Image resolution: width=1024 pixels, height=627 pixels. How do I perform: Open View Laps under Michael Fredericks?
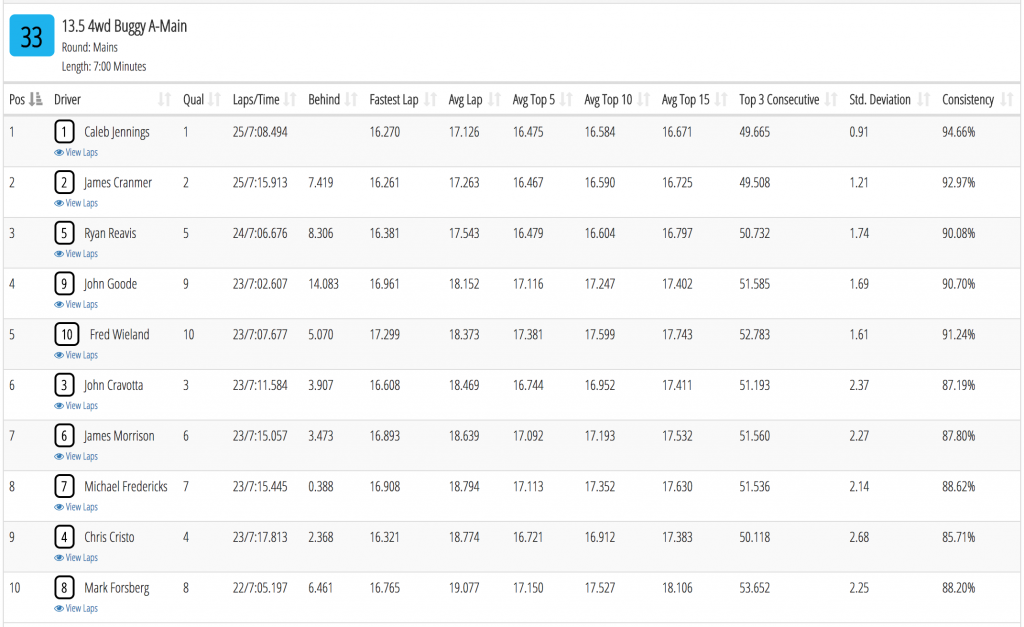76,507
